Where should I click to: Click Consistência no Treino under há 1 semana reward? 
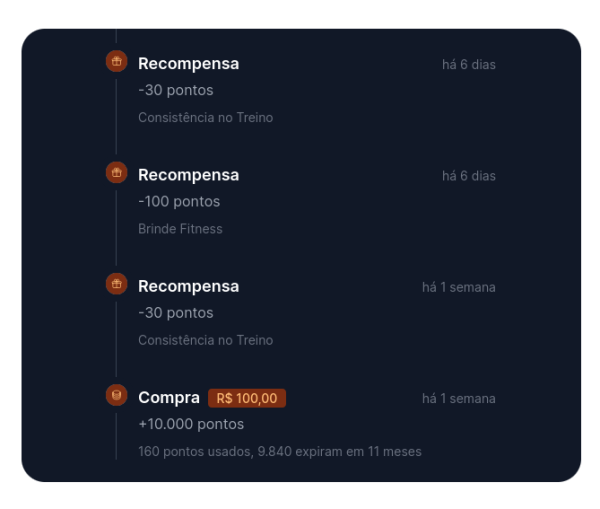click(205, 340)
